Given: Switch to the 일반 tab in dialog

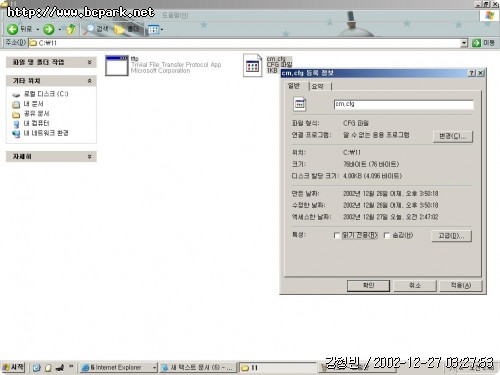Looking at the screenshot, I should pos(294,86).
